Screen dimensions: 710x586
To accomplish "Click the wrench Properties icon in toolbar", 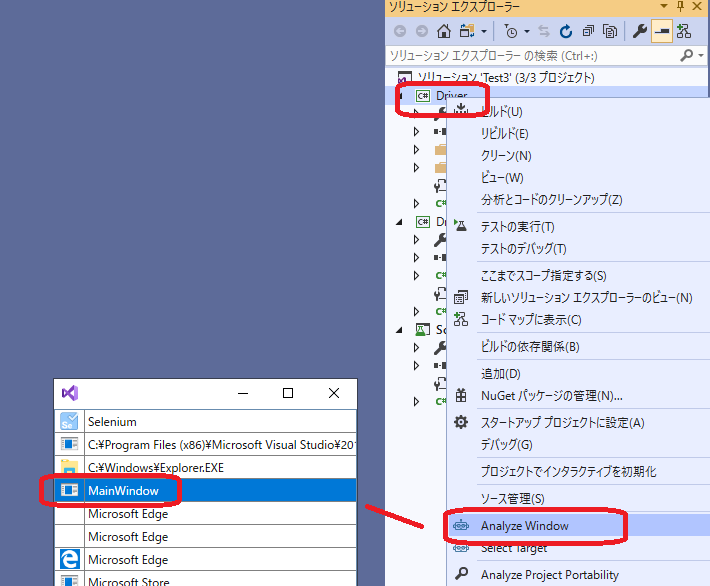I will click(639, 31).
